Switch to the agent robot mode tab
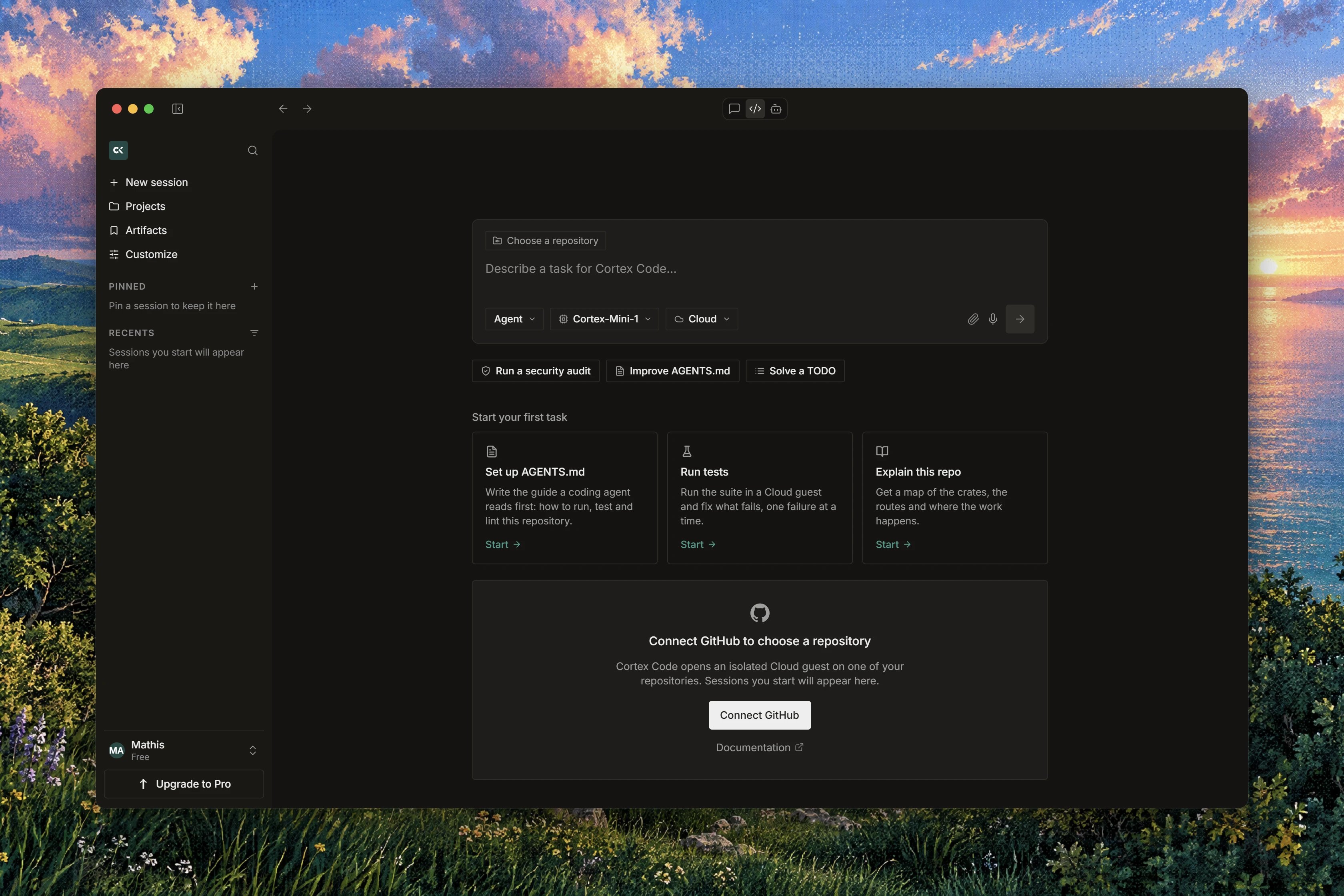 point(776,108)
